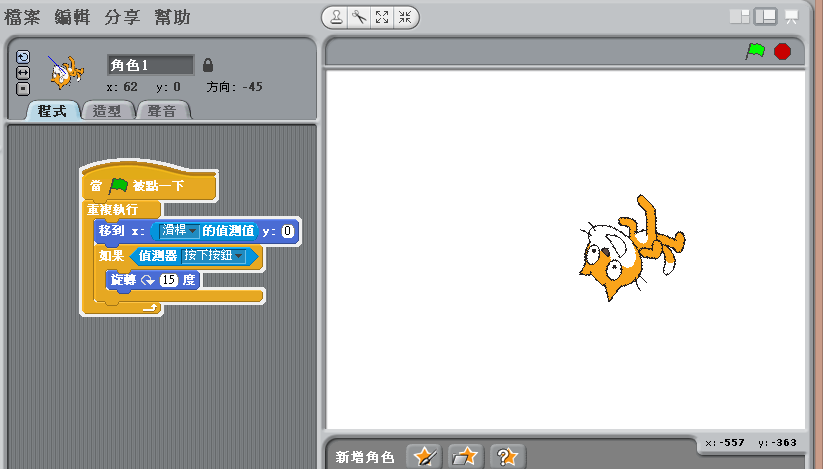The image size is (823, 469).
Task: Set rotation style to can rotate
Action: (x=23, y=57)
